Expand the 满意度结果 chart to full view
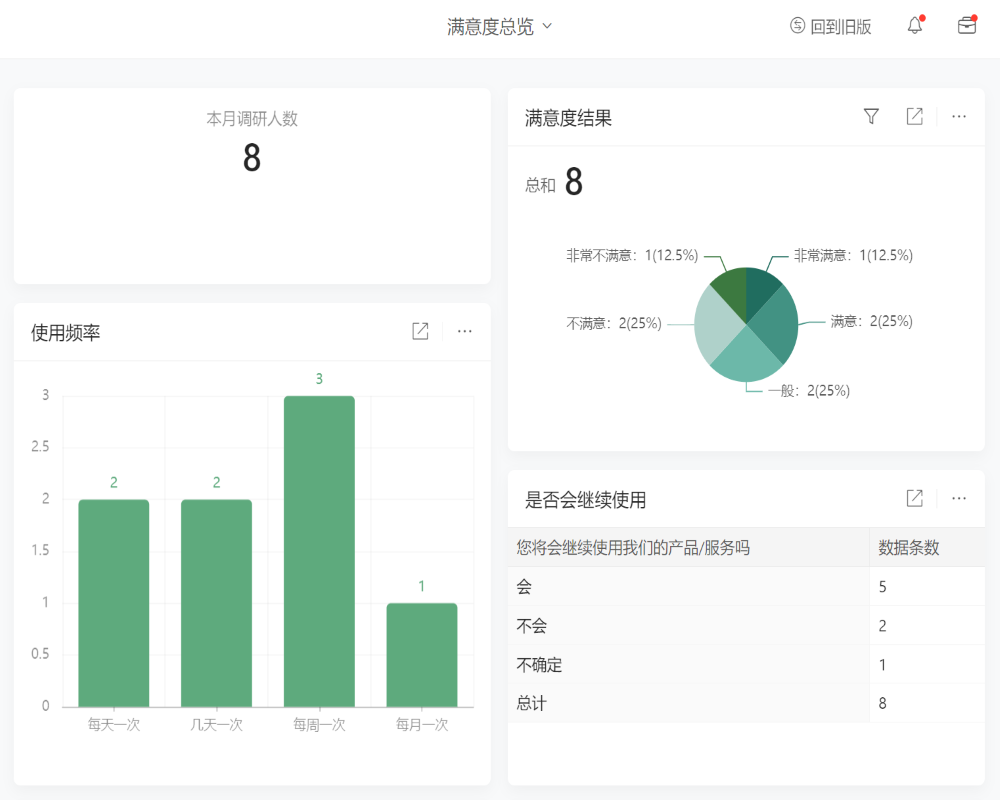The height and width of the screenshot is (800, 1000). coord(914,116)
